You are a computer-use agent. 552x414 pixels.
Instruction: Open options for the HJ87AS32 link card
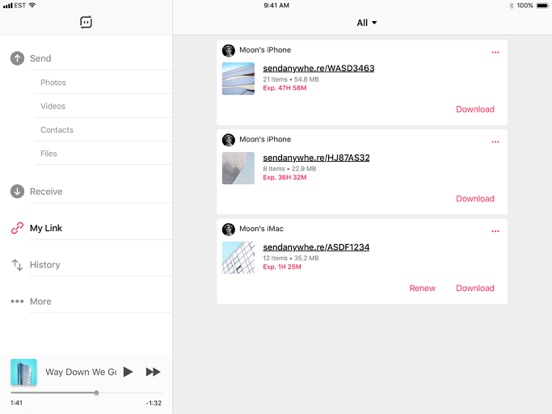(495, 142)
